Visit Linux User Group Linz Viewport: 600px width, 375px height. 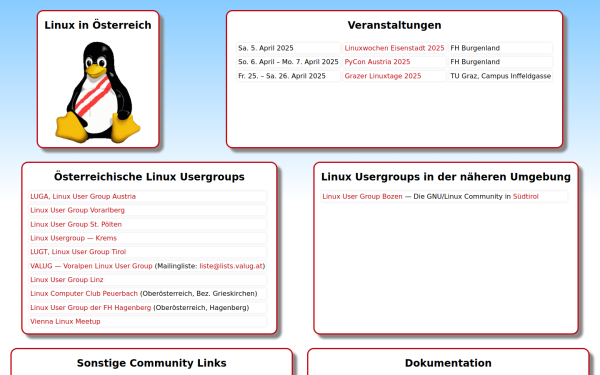[x=67, y=280]
